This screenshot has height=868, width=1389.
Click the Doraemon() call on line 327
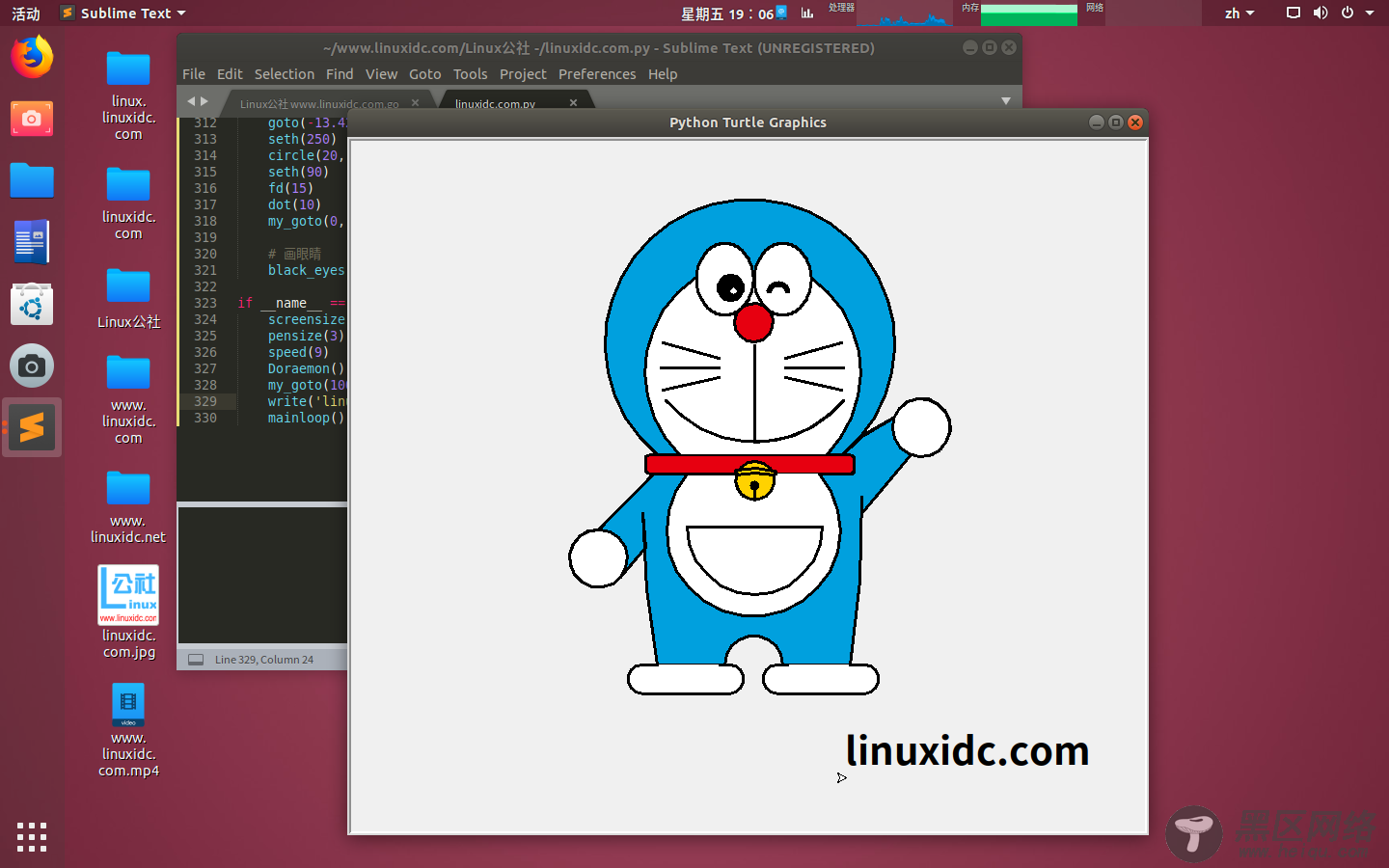[306, 368]
